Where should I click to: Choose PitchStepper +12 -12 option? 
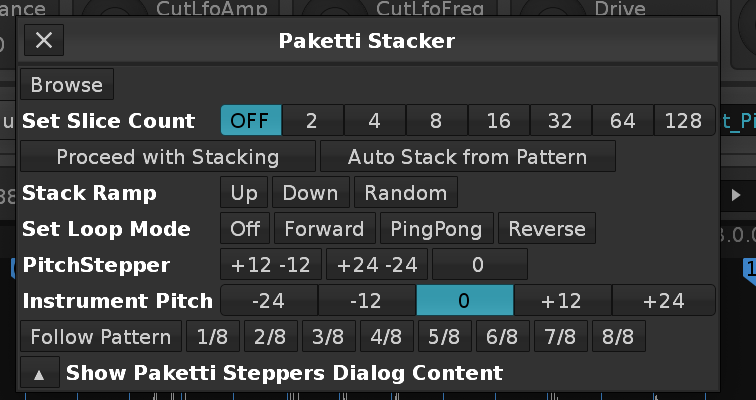click(x=271, y=265)
